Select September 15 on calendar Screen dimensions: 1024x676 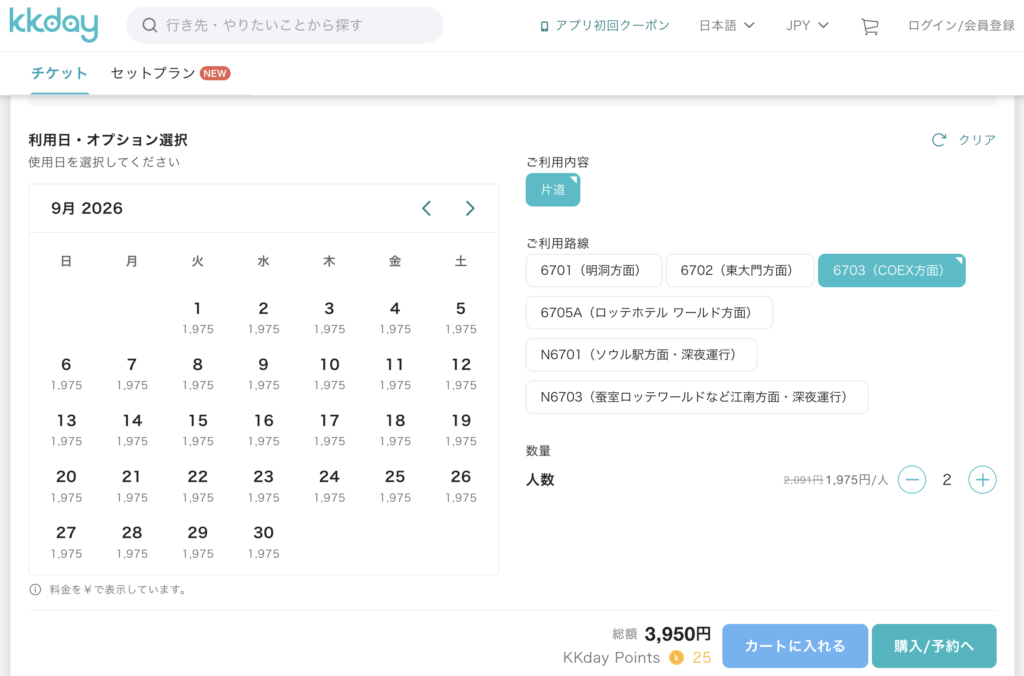[198, 429]
